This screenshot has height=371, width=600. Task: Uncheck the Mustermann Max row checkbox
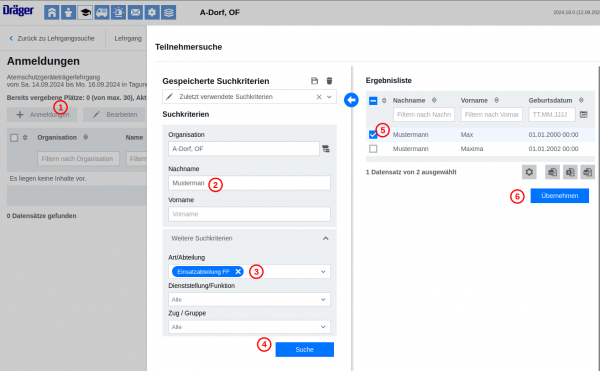tap(373, 135)
